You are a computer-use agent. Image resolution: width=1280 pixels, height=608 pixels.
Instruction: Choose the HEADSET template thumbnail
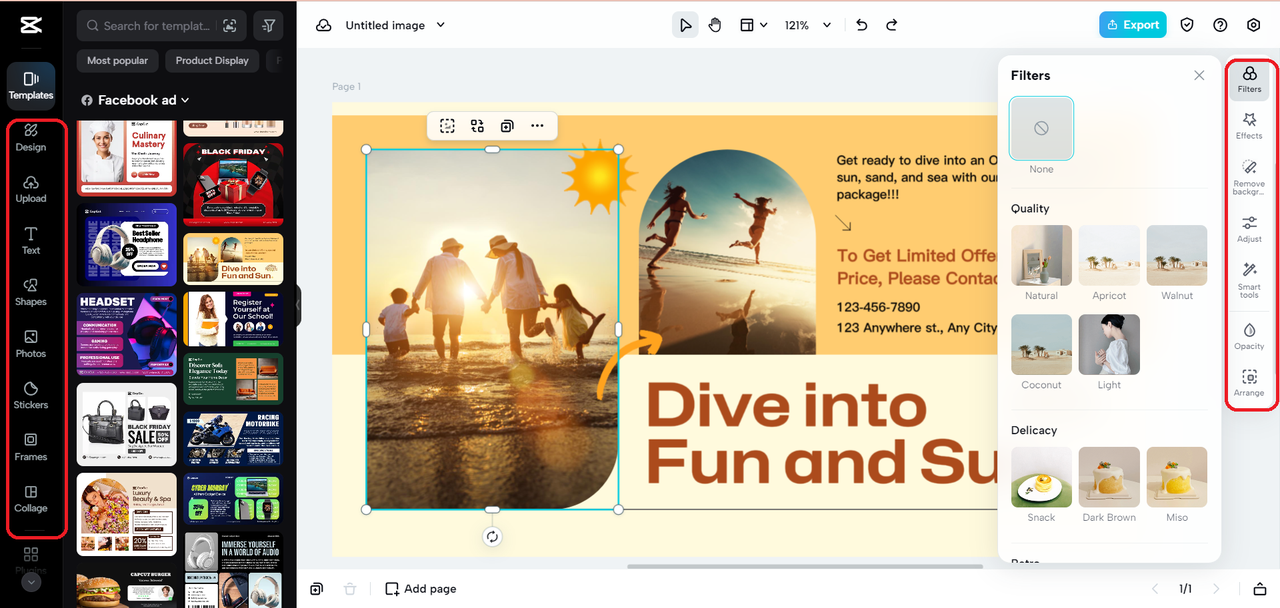pyautogui.click(x=127, y=334)
